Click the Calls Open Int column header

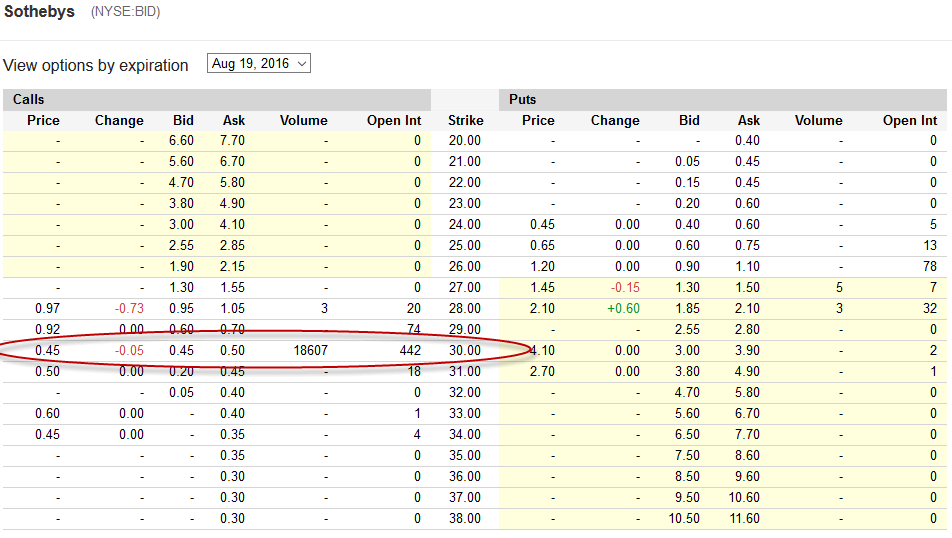click(x=394, y=120)
